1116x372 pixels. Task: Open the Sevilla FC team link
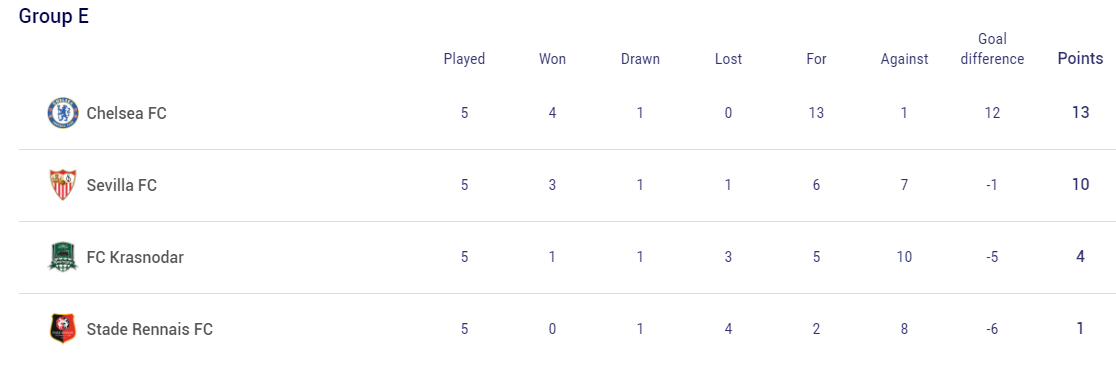122,185
